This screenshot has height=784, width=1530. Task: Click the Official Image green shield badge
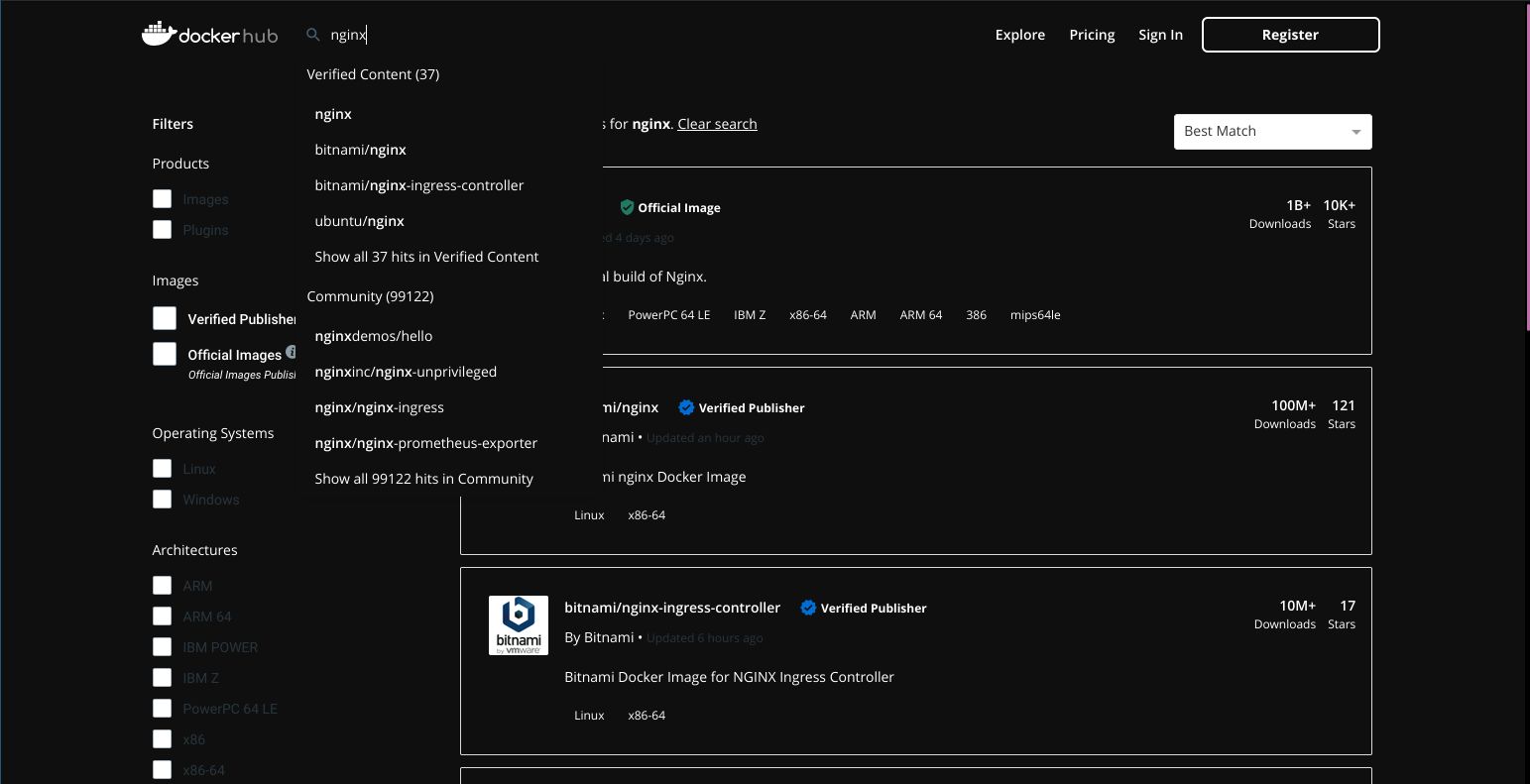coord(627,207)
